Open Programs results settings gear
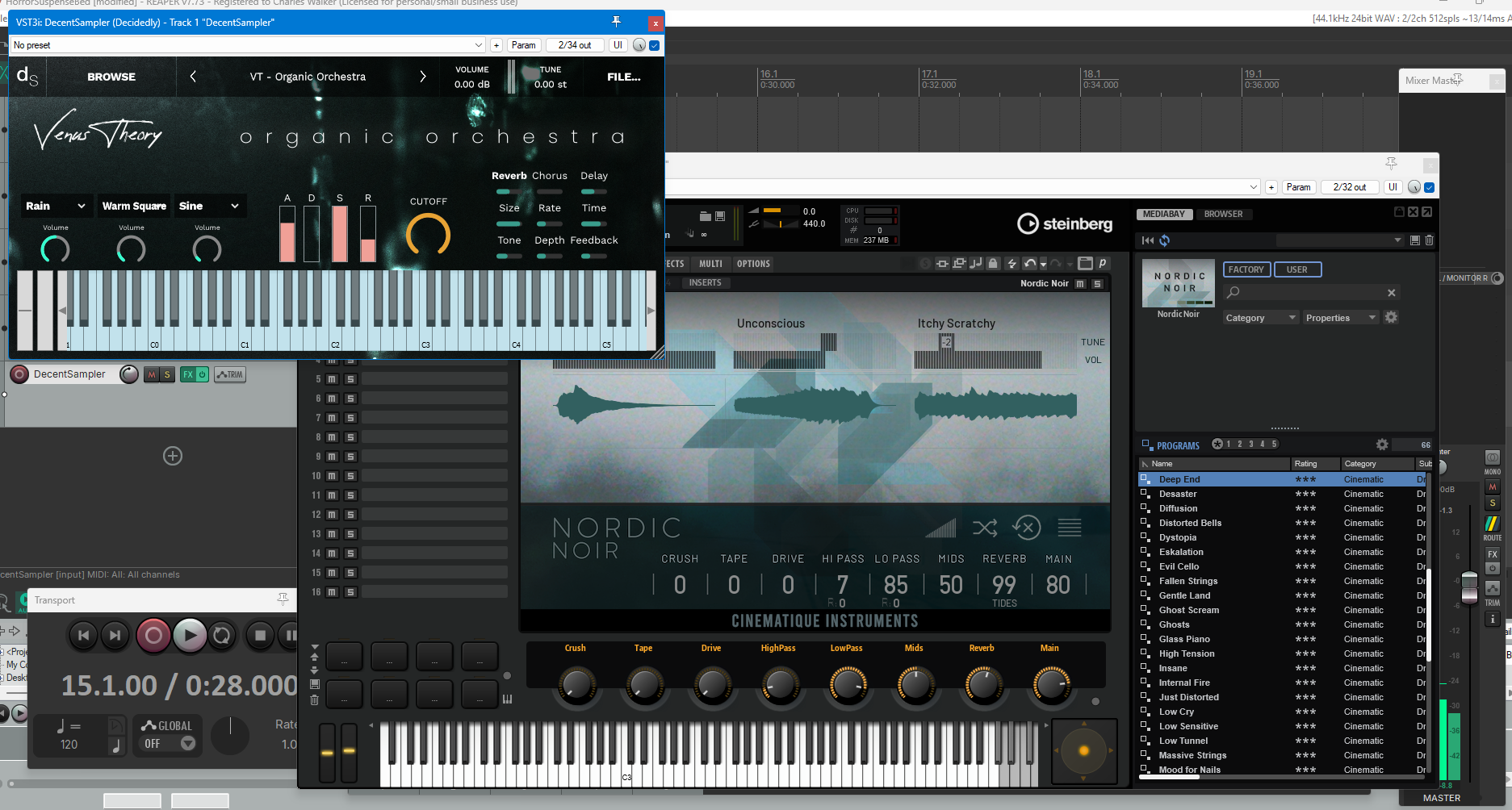Image resolution: width=1512 pixels, height=810 pixels. [1382, 445]
